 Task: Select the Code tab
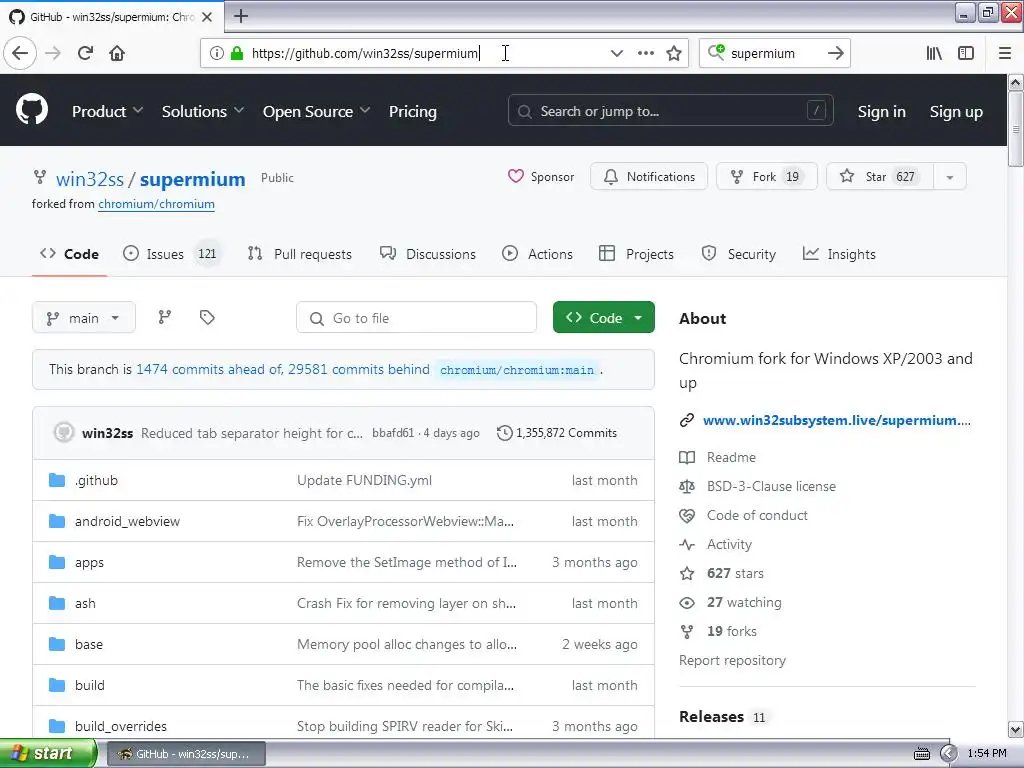(x=69, y=254)
